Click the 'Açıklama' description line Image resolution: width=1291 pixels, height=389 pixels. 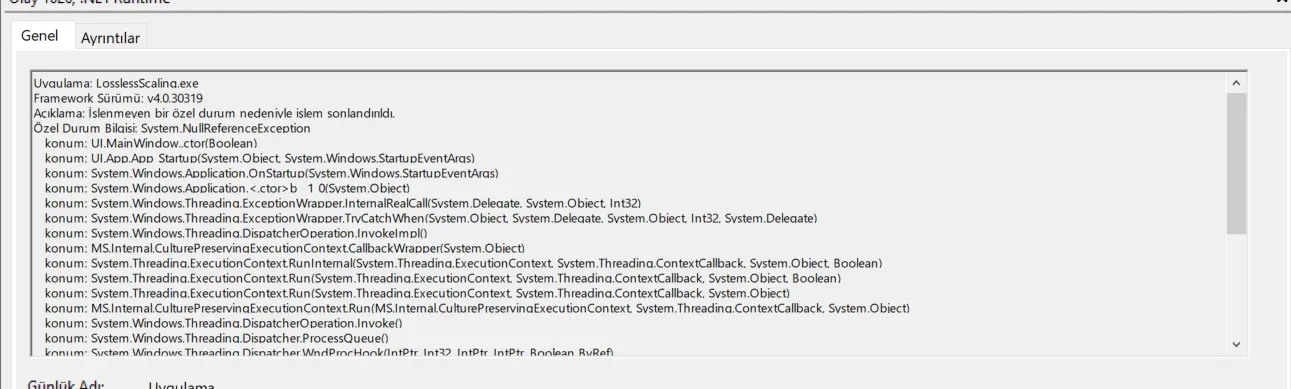click(214, 113)
